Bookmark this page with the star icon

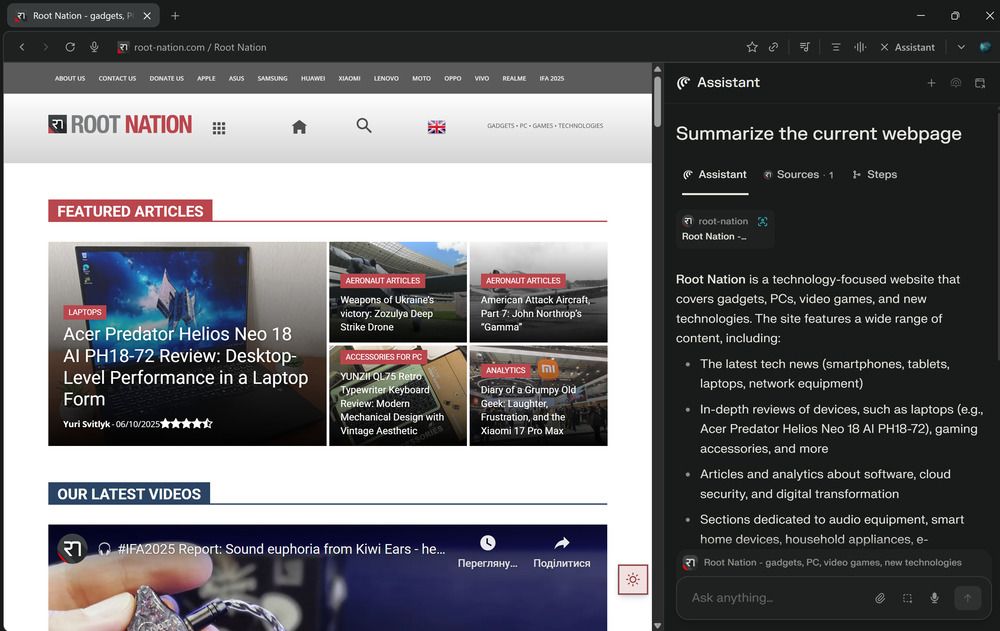[752, 47]
